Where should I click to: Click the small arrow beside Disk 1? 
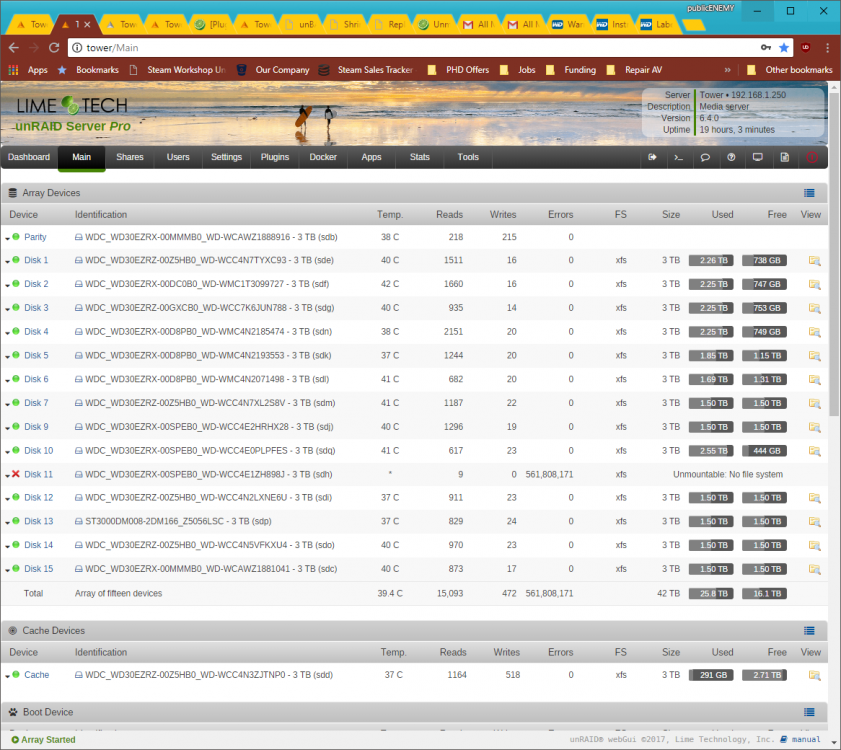tap(8, 262)
